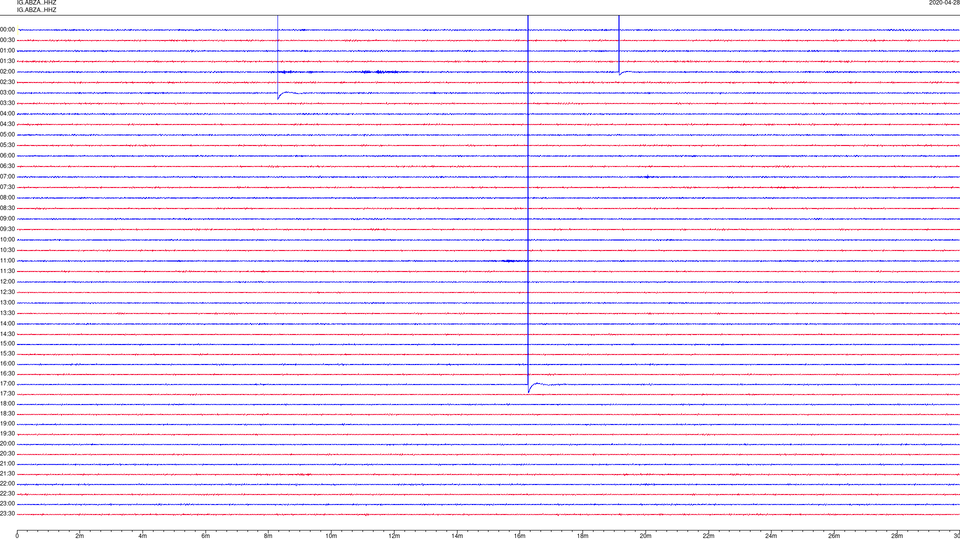Click the 01:00 time label
This screenshot has width=960, height=540.
click(x=7, y=51)
